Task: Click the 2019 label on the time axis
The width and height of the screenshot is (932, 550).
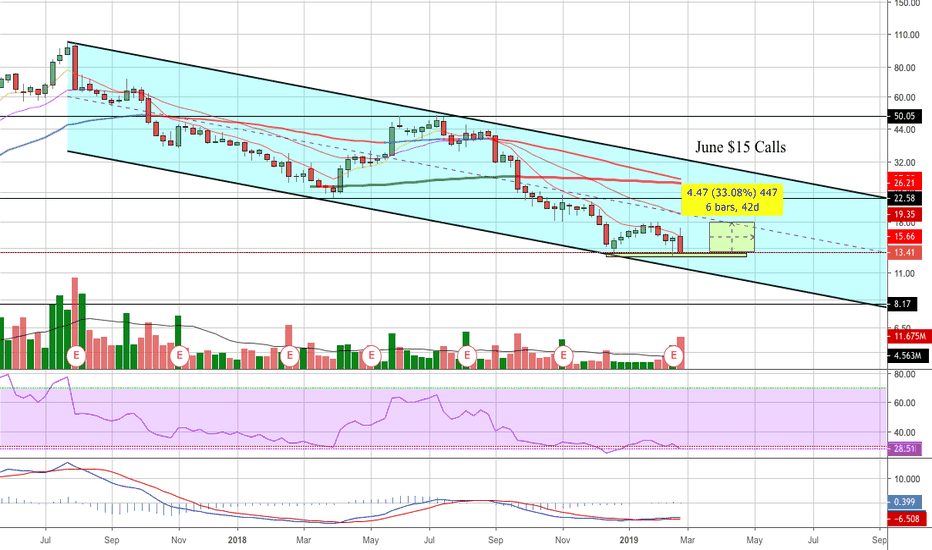Action: point(628,540)
